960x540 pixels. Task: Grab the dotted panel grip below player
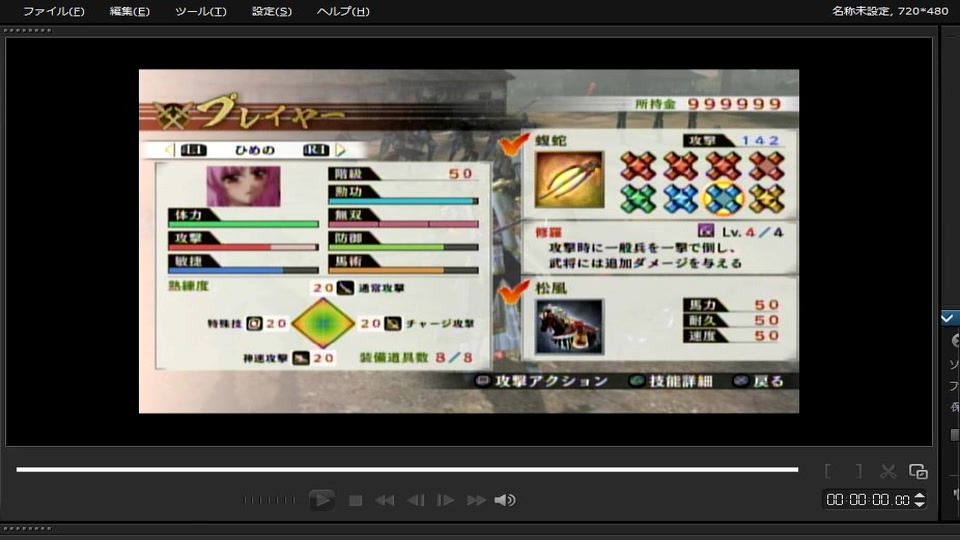tap(27, 528)
